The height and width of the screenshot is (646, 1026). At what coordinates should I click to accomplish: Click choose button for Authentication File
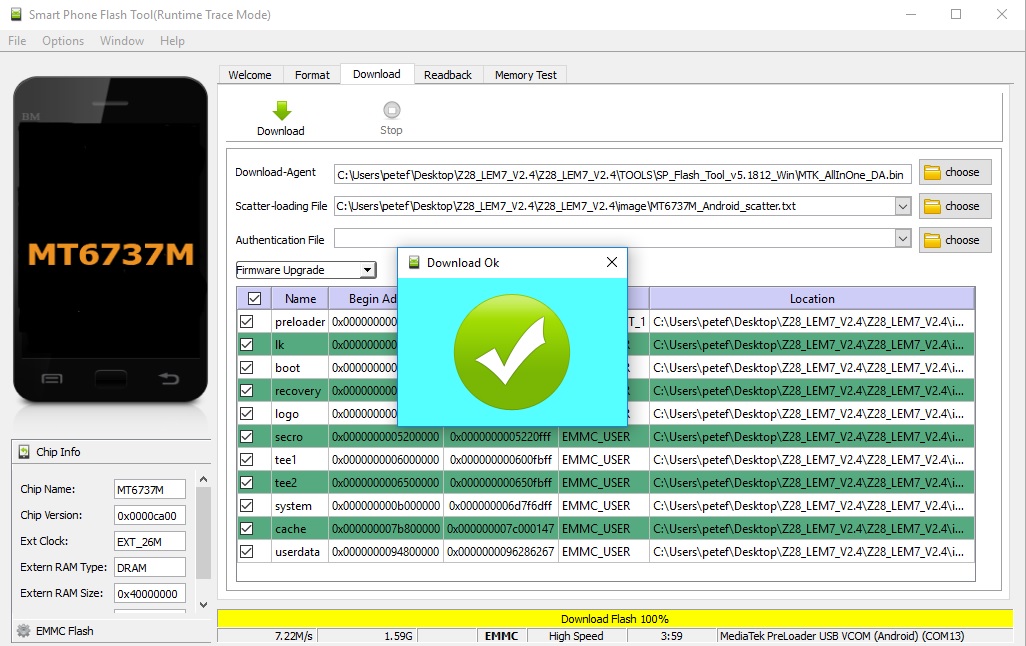(x=955, y=240)
